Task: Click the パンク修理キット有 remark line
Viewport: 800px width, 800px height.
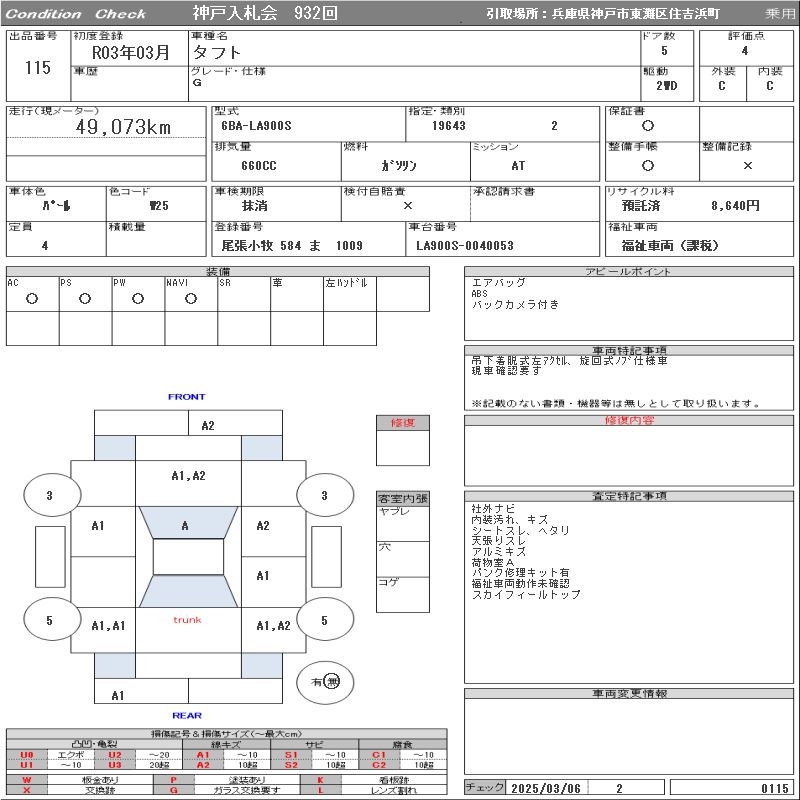Action: [520, 573]
